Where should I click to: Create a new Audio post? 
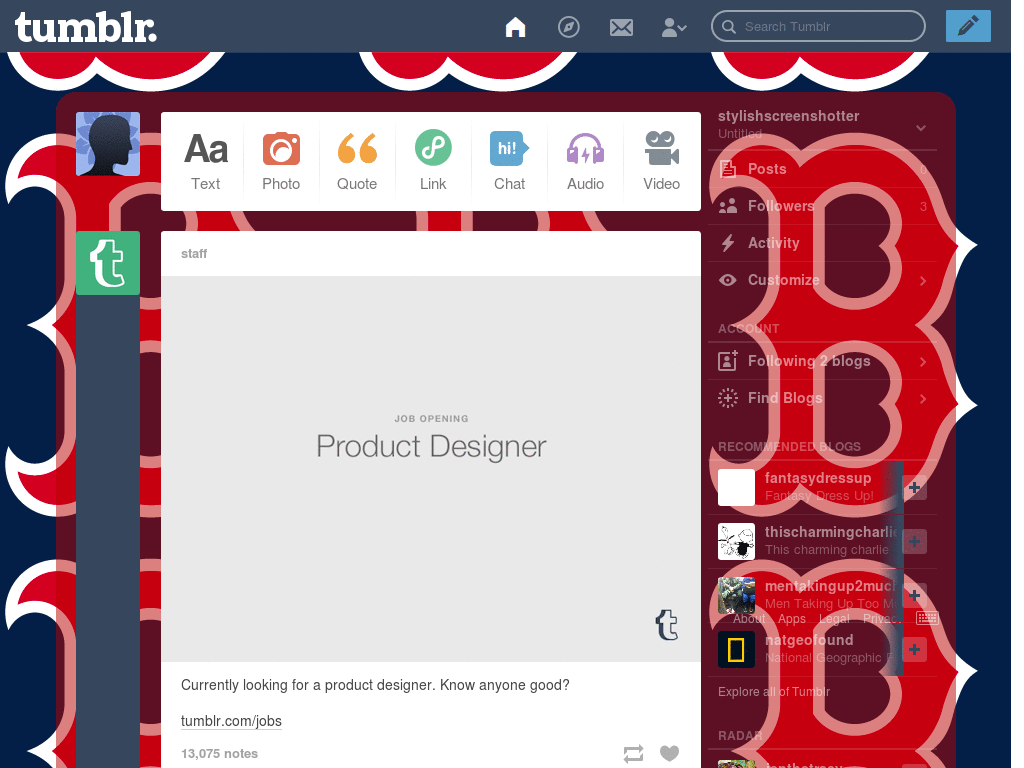585,161
